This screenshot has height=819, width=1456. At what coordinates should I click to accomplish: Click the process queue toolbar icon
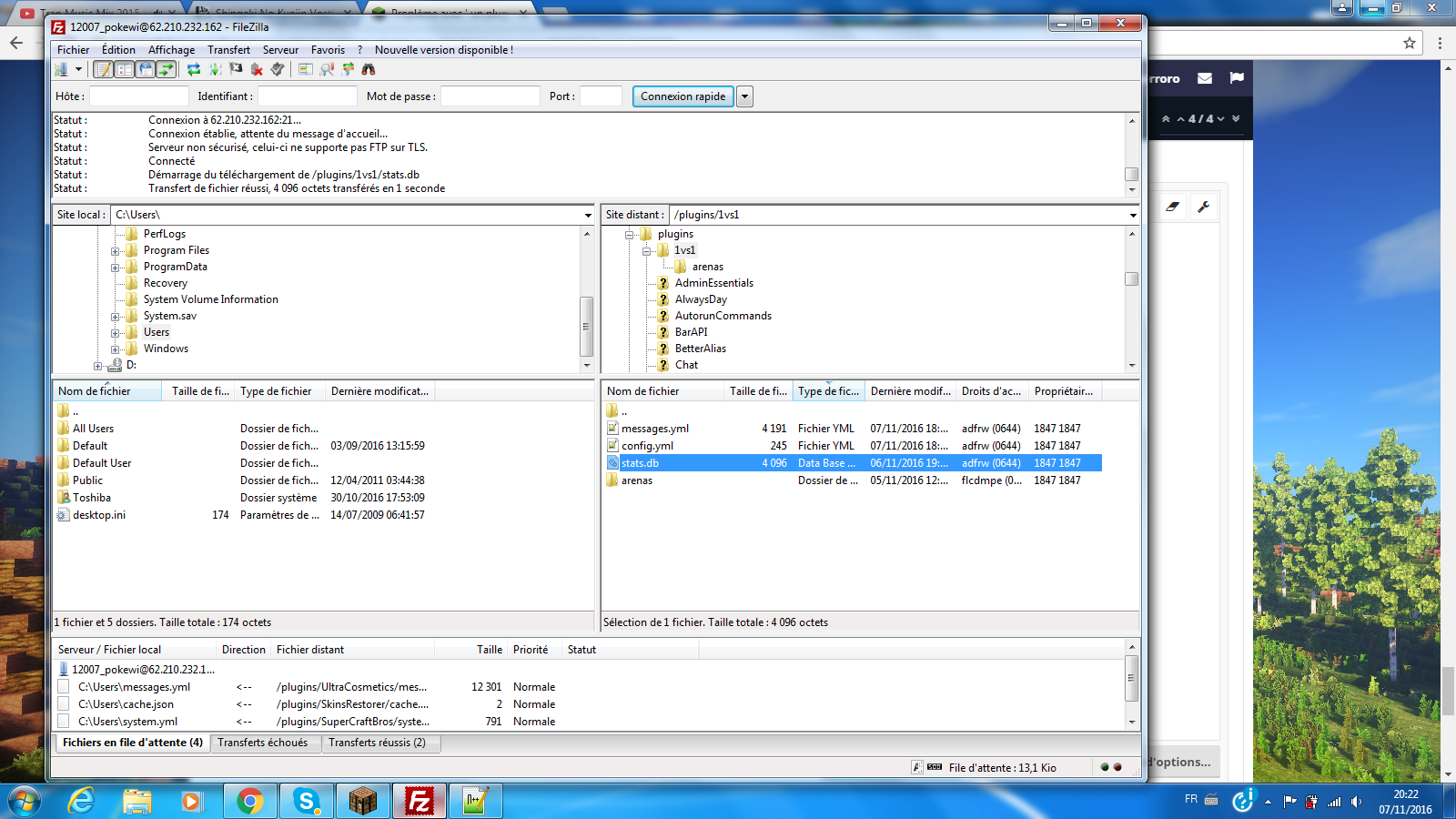tap(216, 69)
